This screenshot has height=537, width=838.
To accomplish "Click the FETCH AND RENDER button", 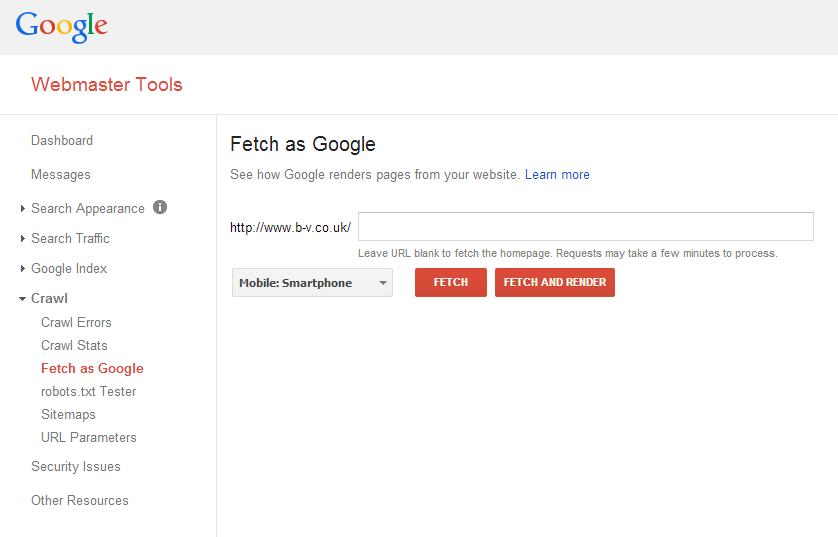I will [x=555, y=282].
